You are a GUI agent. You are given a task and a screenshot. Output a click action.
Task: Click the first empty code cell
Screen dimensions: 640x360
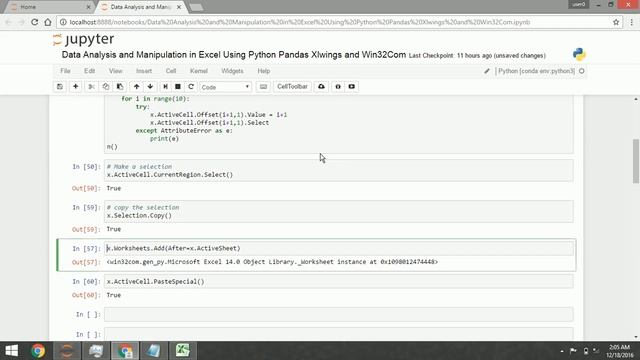tap(338, 314)
